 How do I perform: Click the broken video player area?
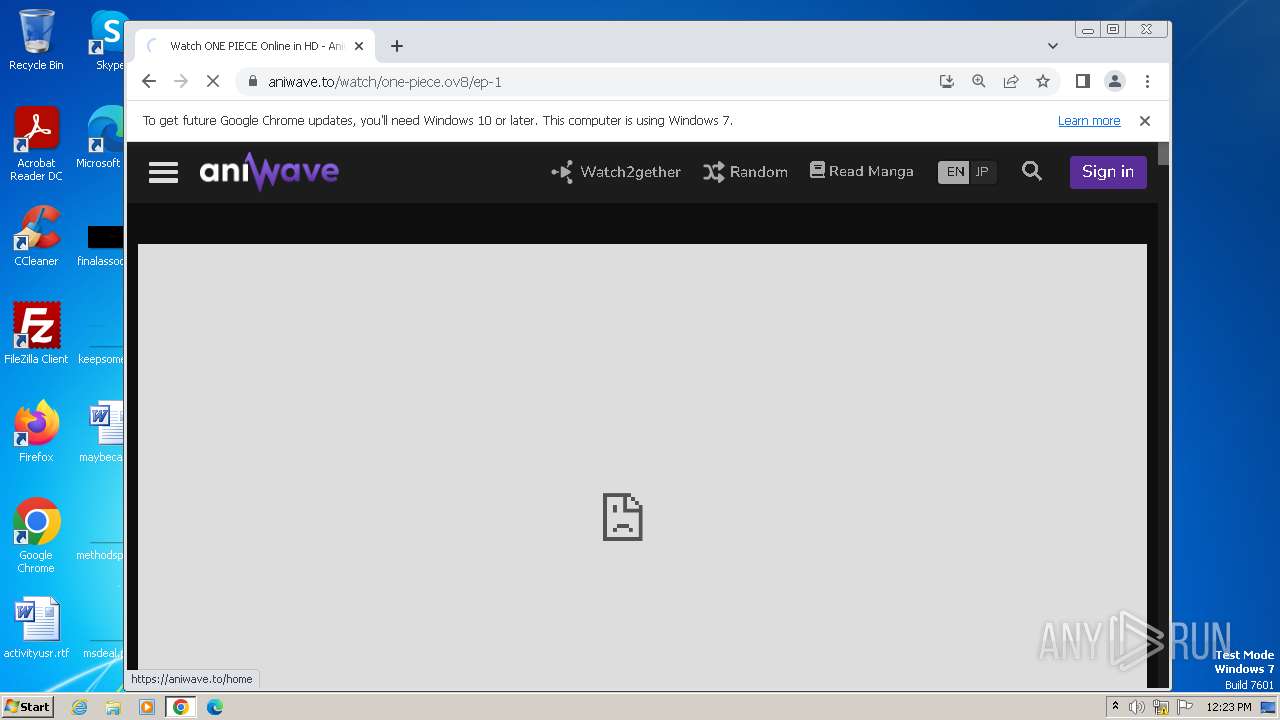click(x=642, y=465)
